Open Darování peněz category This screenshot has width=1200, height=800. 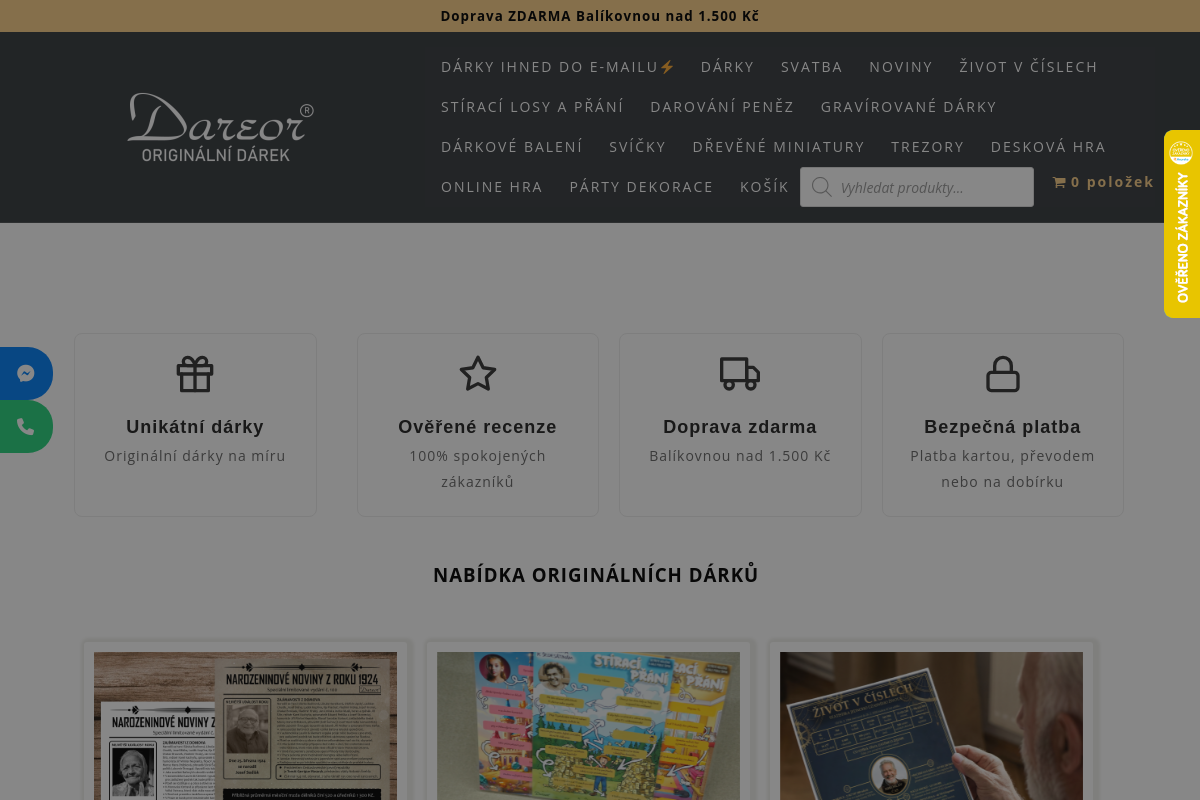[722, 107]
